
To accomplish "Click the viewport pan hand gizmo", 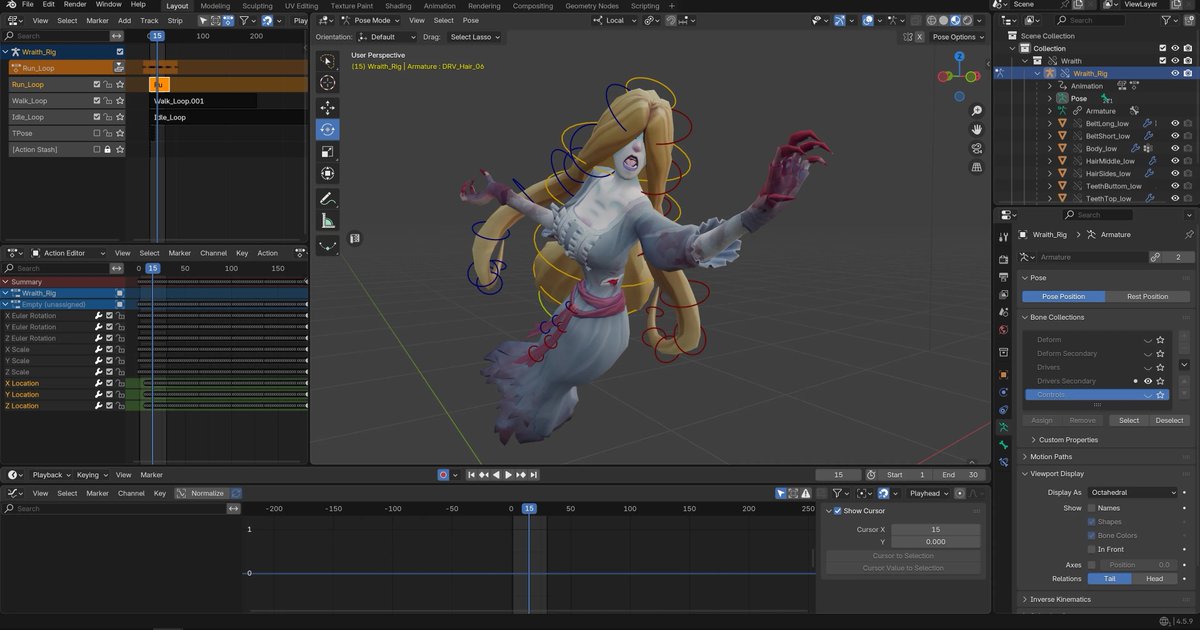I will tap(976, 129).
